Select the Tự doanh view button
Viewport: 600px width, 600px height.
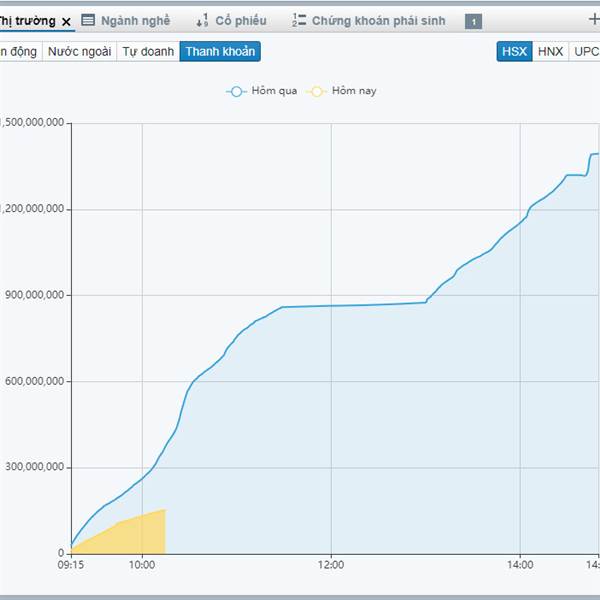148,51
